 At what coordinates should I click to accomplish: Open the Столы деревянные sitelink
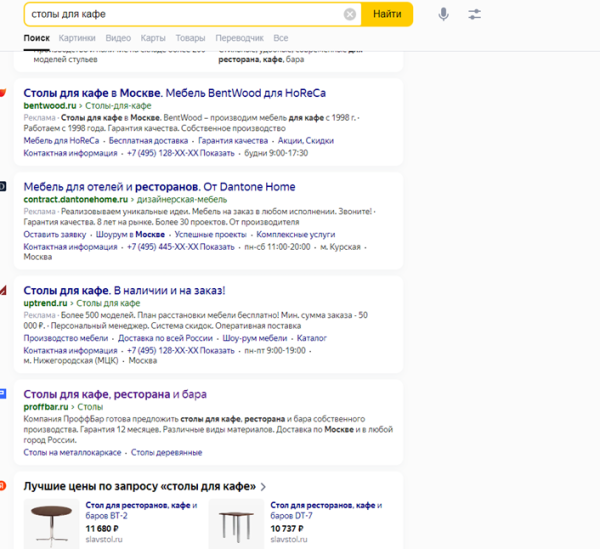pos(166,453)
